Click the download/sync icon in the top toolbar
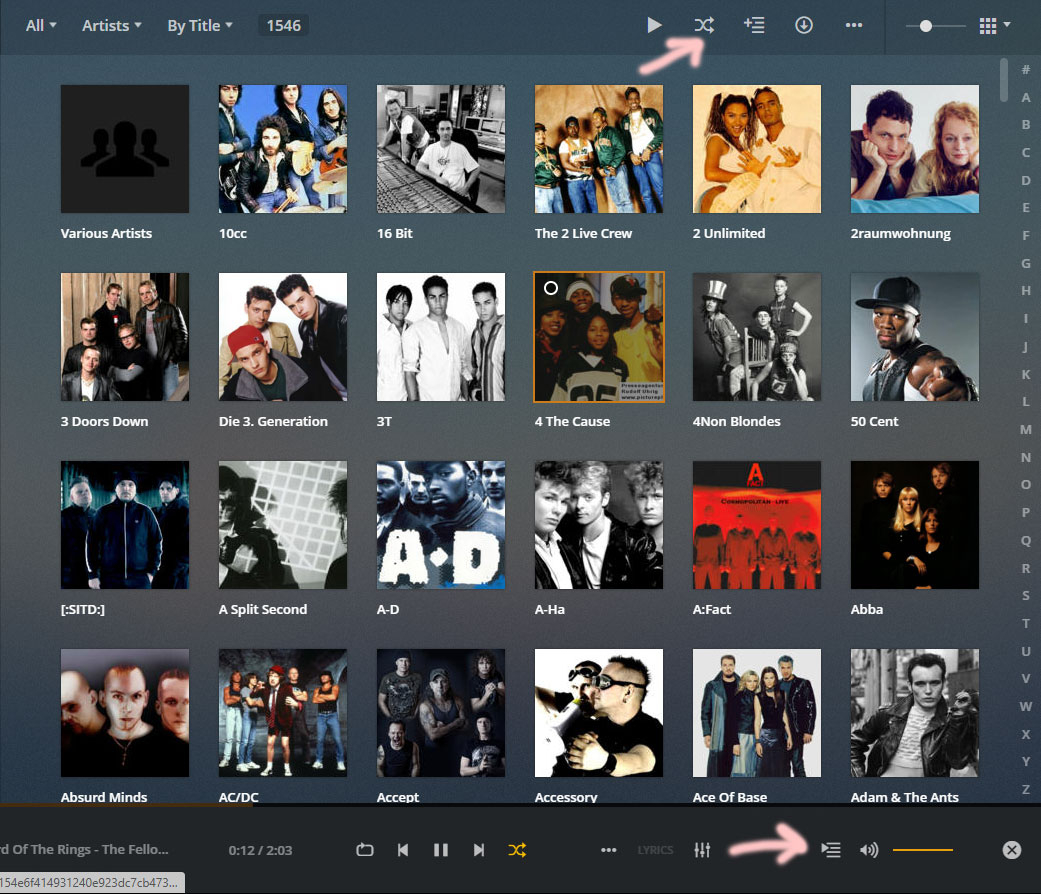Screen dimensions: 1041x894 [x=804, y=25]
